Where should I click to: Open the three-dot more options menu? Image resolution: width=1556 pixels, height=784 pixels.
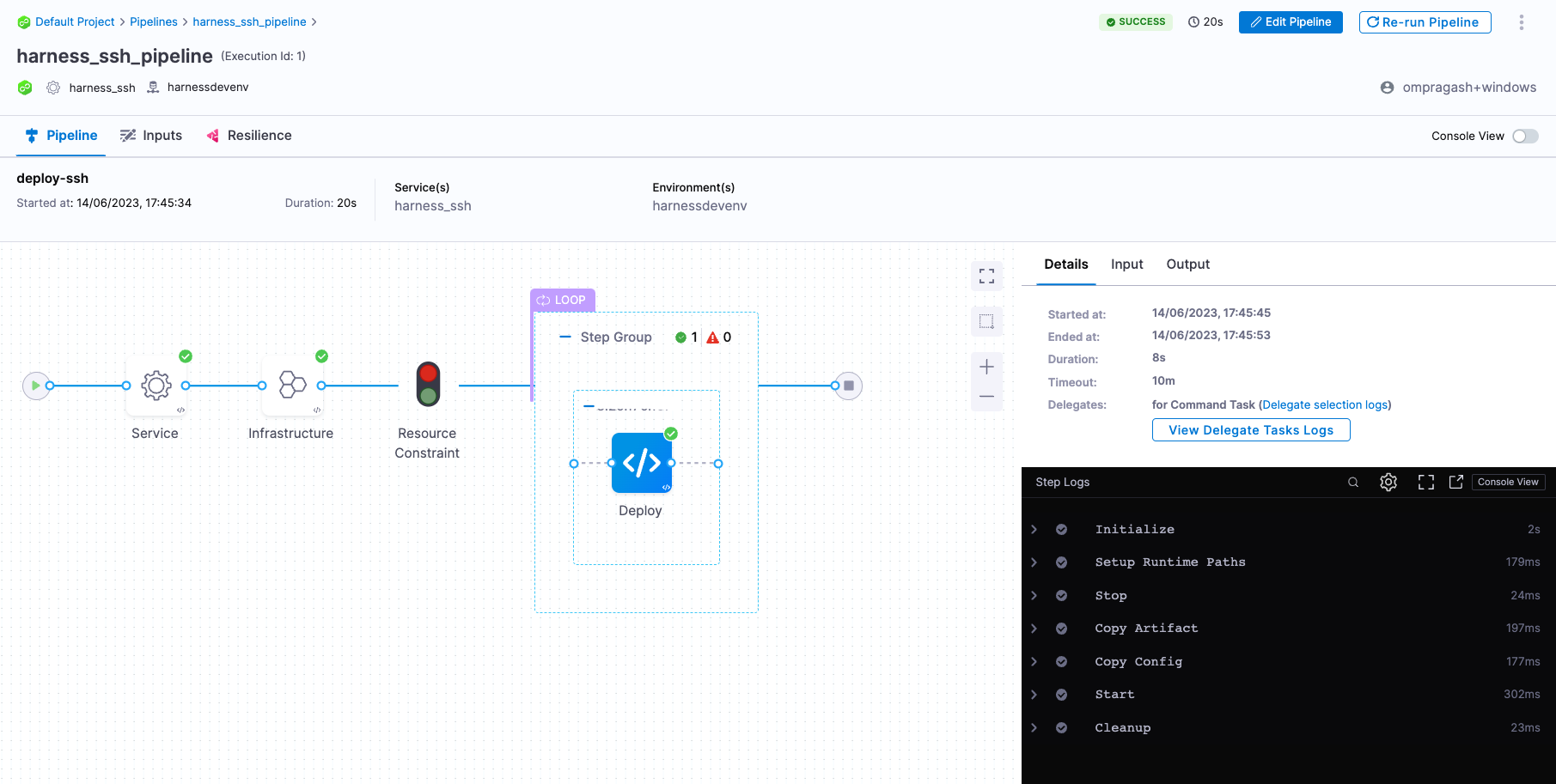pyautogui.click(x=1521, y=22)
